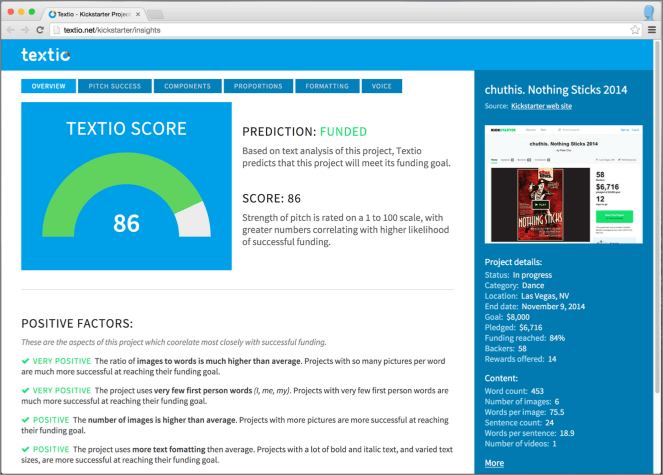Click the Number of videos: 1 entry

point(521,444)
